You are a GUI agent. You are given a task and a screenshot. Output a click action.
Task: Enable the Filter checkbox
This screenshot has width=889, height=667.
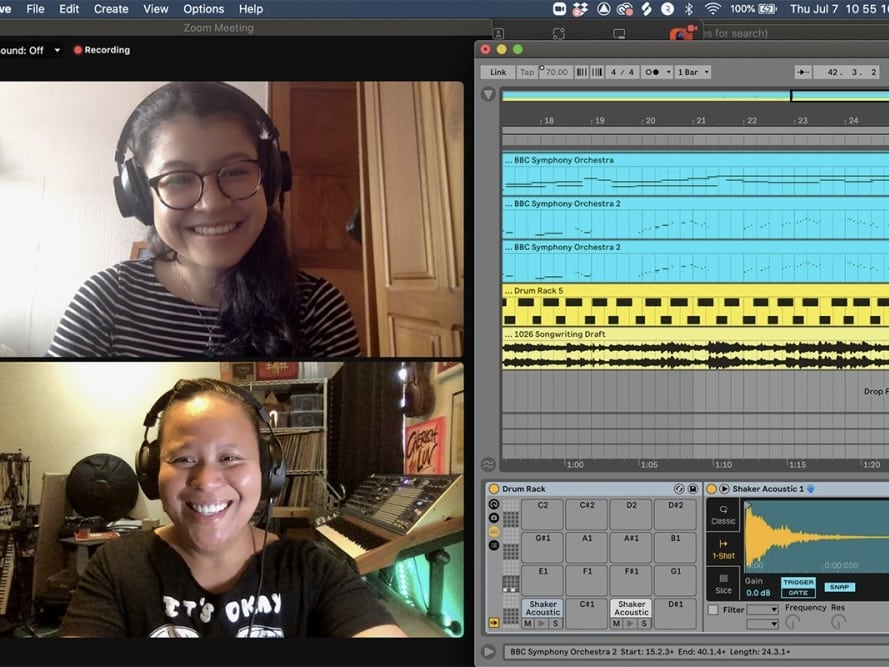coord(713,609)
